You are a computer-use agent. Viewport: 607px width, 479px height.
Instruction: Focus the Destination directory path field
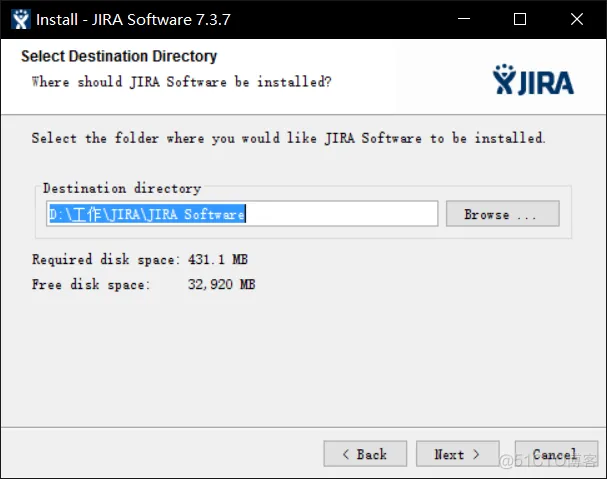point(242,214)
